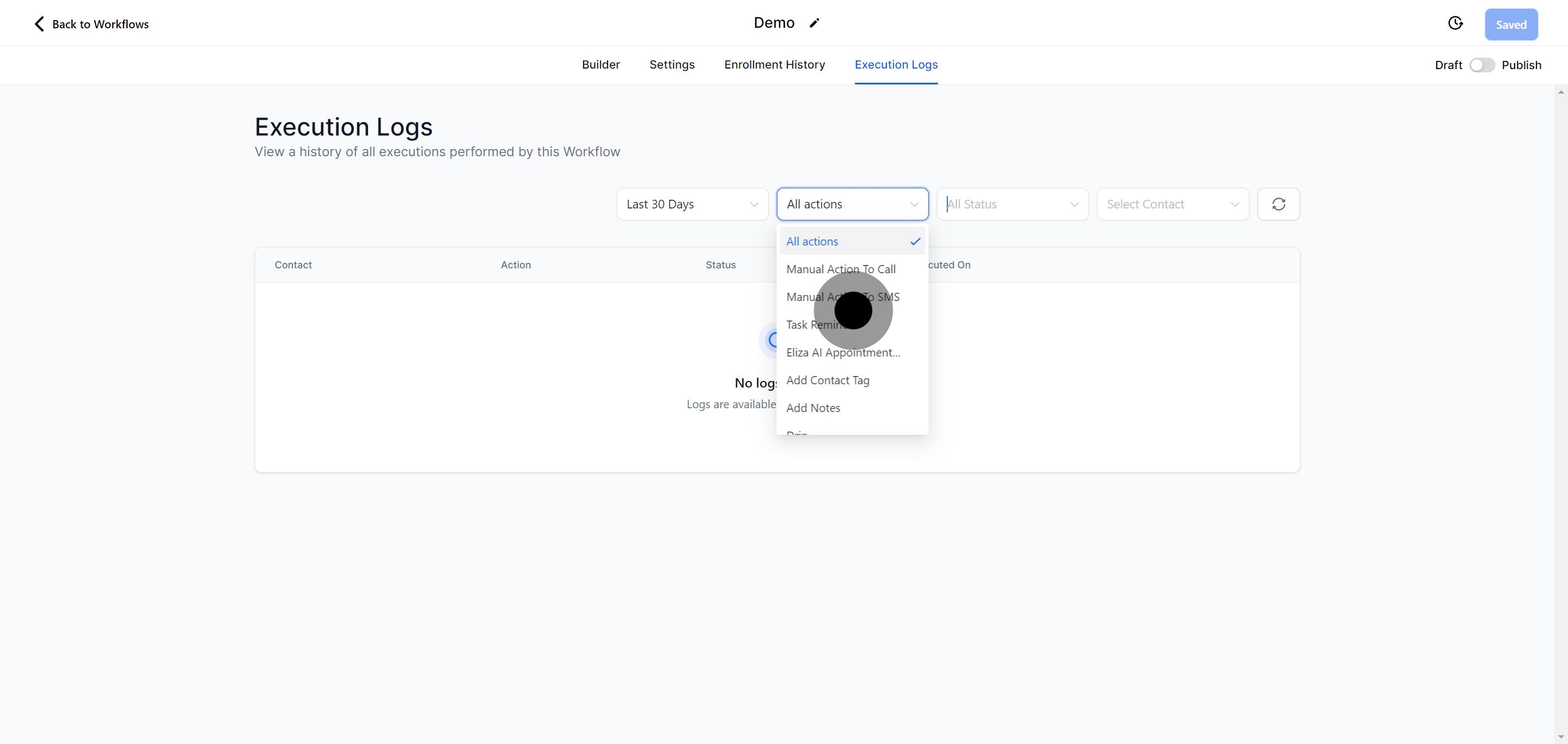The height and width of the screenshot is (744, 1568).
Task: Open the version history clock icon
Action: [1455, 23]
